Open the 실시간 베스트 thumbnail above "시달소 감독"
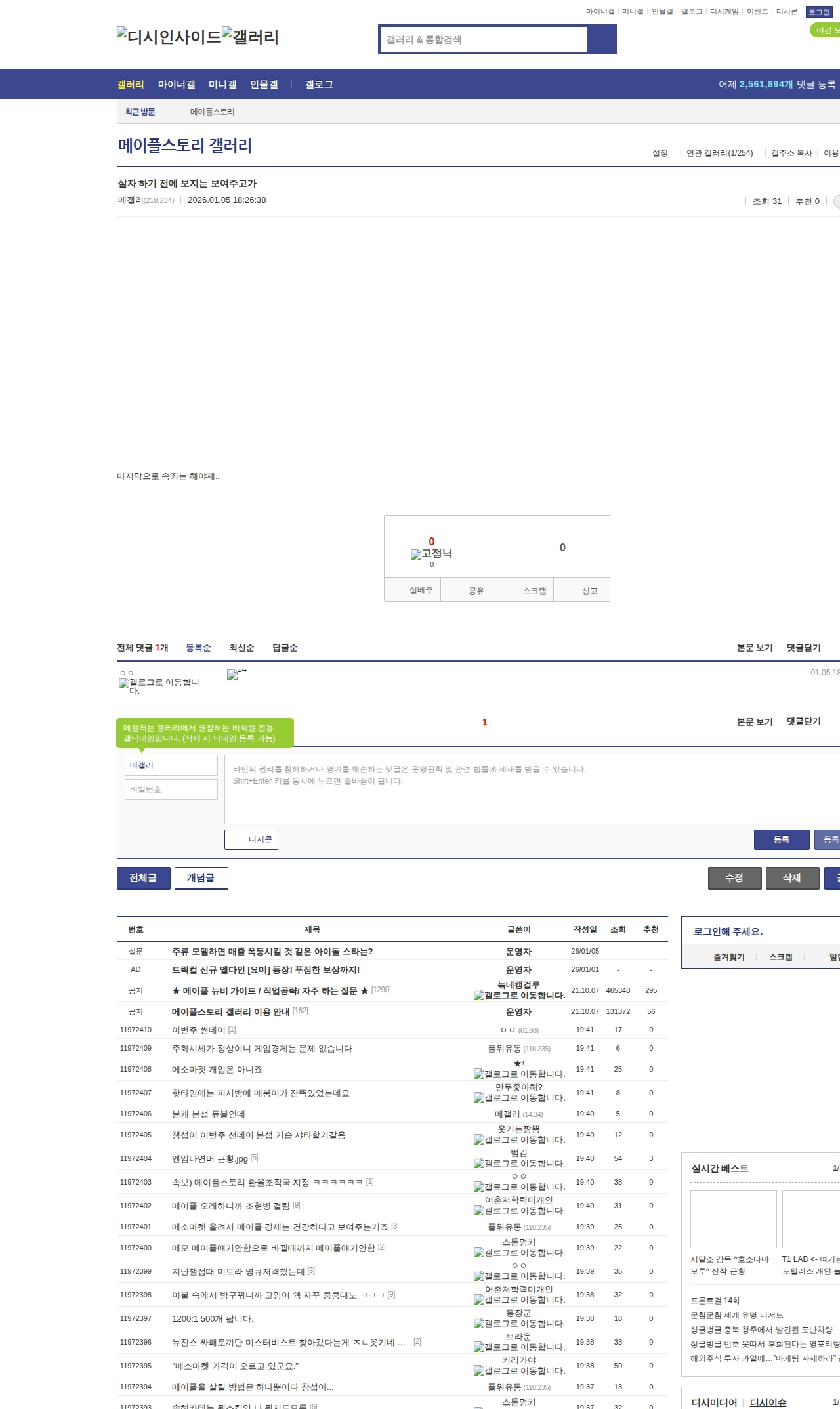Image resolution: width=840 pixels, height=1409 pixels. (x=734, y=1219)
